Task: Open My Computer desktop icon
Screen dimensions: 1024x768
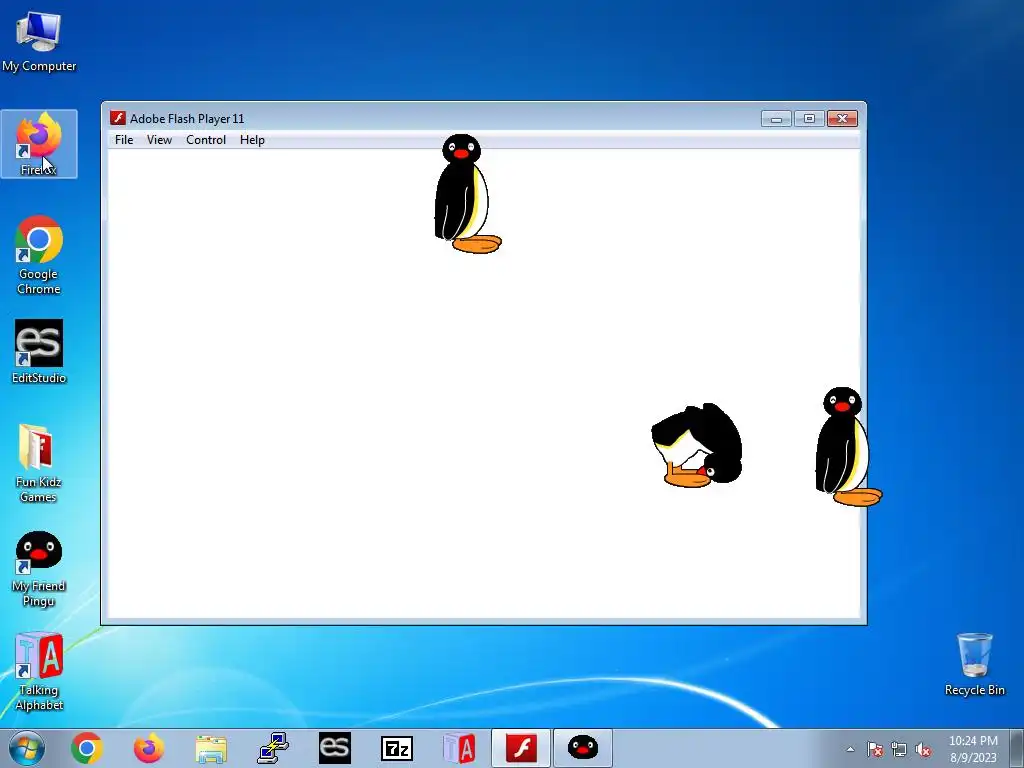Action: [39, 40]
